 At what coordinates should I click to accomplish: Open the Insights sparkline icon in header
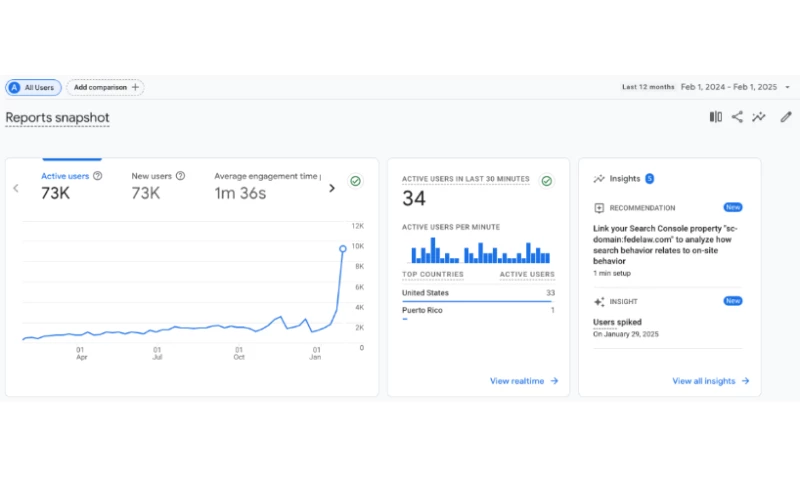(760, 117)
